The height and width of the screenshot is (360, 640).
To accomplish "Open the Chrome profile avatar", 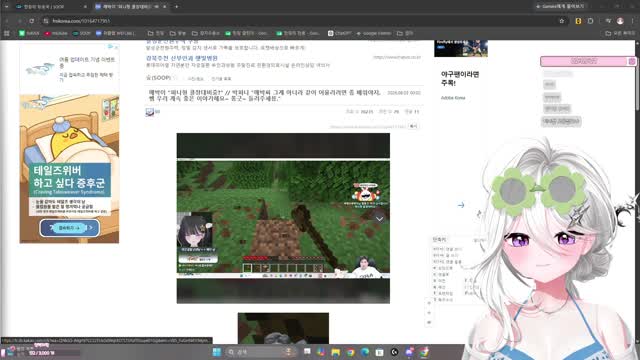I will click(x=620, y=21).
